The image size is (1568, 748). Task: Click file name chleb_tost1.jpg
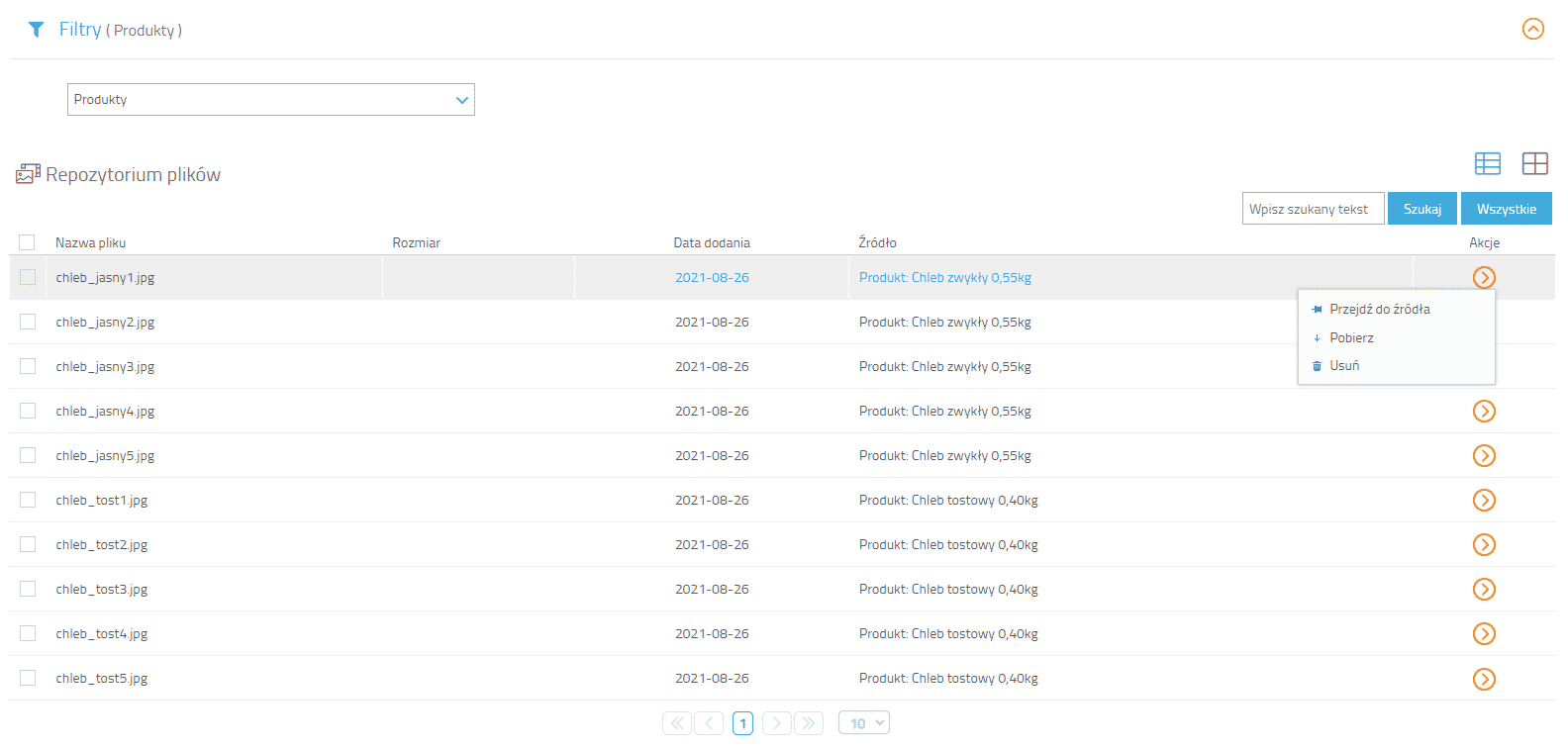point(102,500)
